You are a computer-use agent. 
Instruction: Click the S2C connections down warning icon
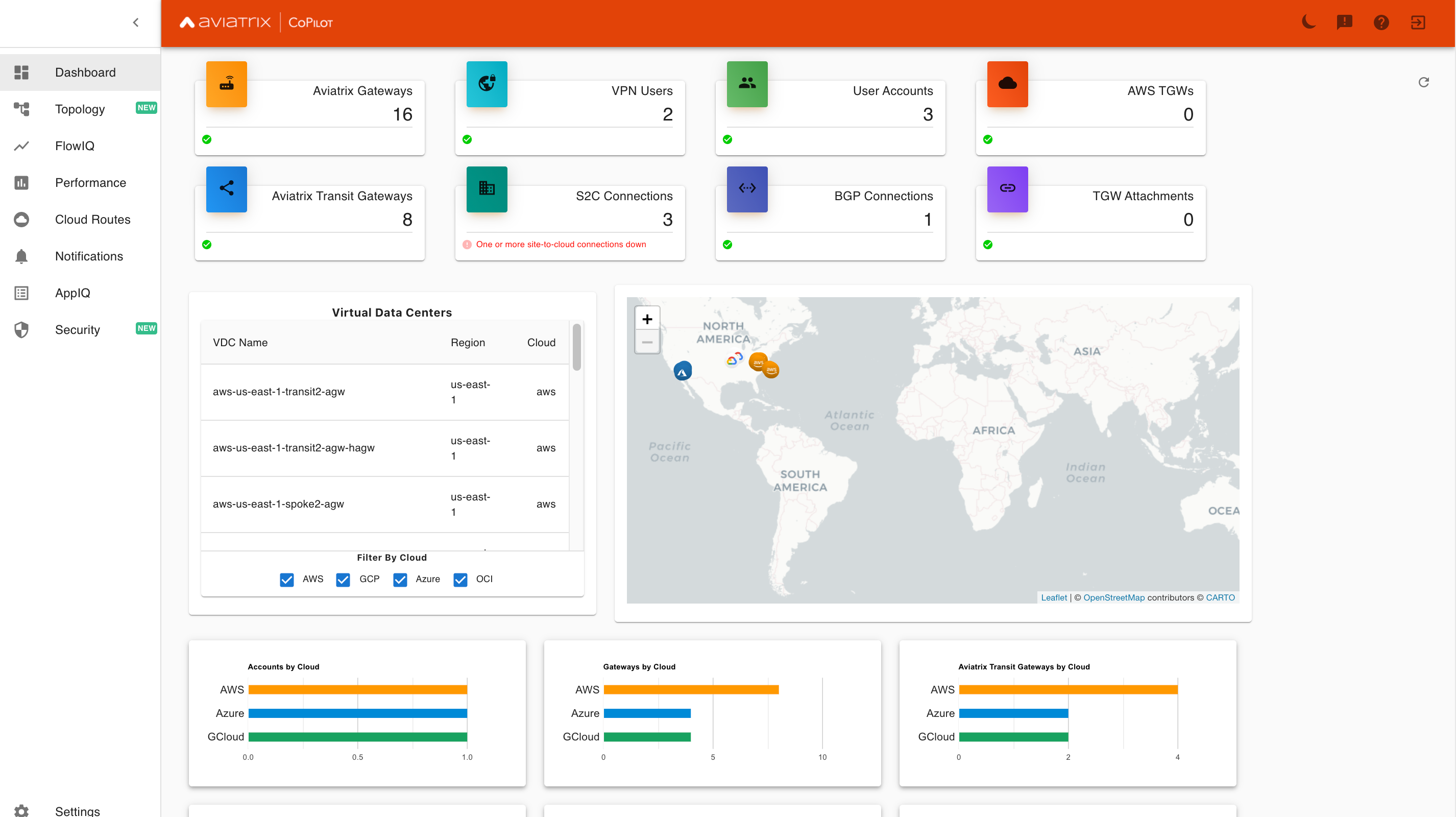[x=467, y=244]
